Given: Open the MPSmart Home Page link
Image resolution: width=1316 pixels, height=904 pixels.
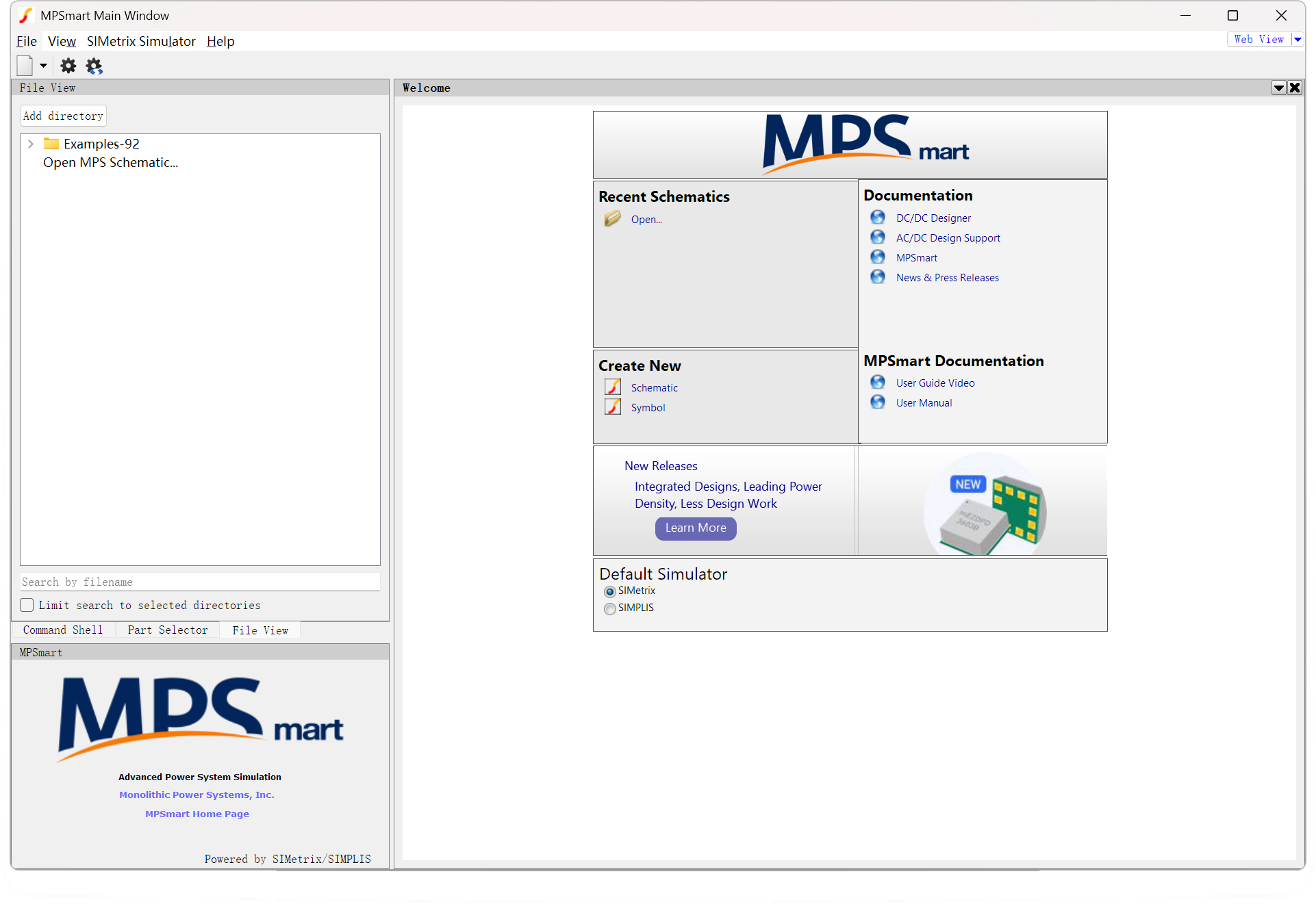Looking at the screenshot, I should [197, 814].
